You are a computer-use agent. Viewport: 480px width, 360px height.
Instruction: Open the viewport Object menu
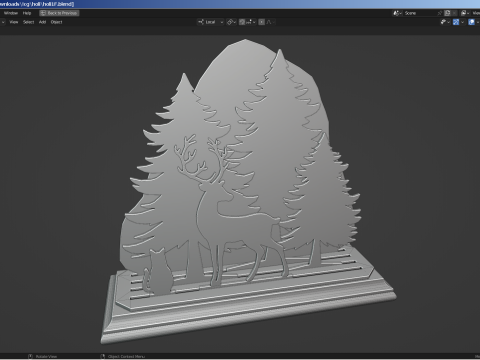pyautogui.click(x=56, y=22)
